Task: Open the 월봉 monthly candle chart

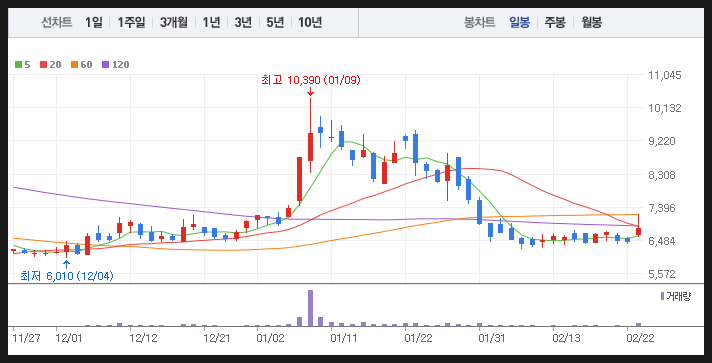Action: pos(591,22)
